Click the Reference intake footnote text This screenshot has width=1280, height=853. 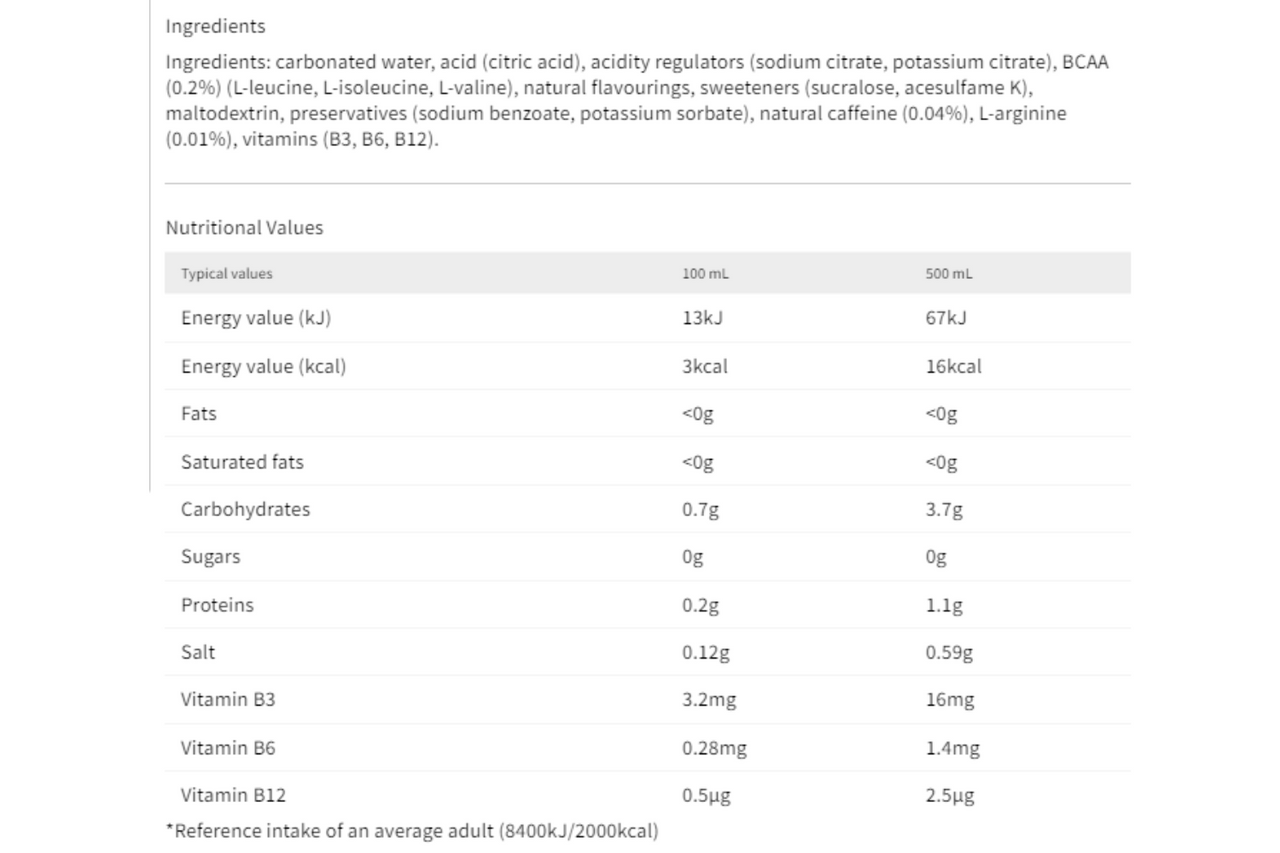click(x=412, y=831)
